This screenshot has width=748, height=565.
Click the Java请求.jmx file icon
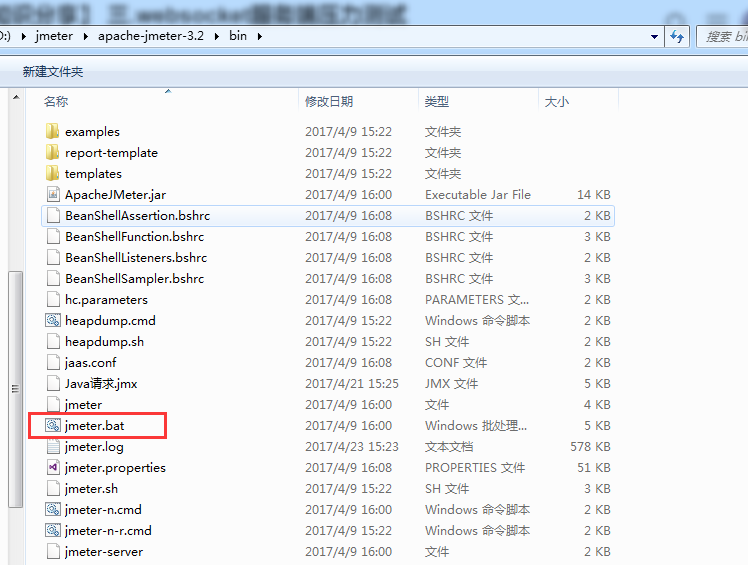[53, 383]
